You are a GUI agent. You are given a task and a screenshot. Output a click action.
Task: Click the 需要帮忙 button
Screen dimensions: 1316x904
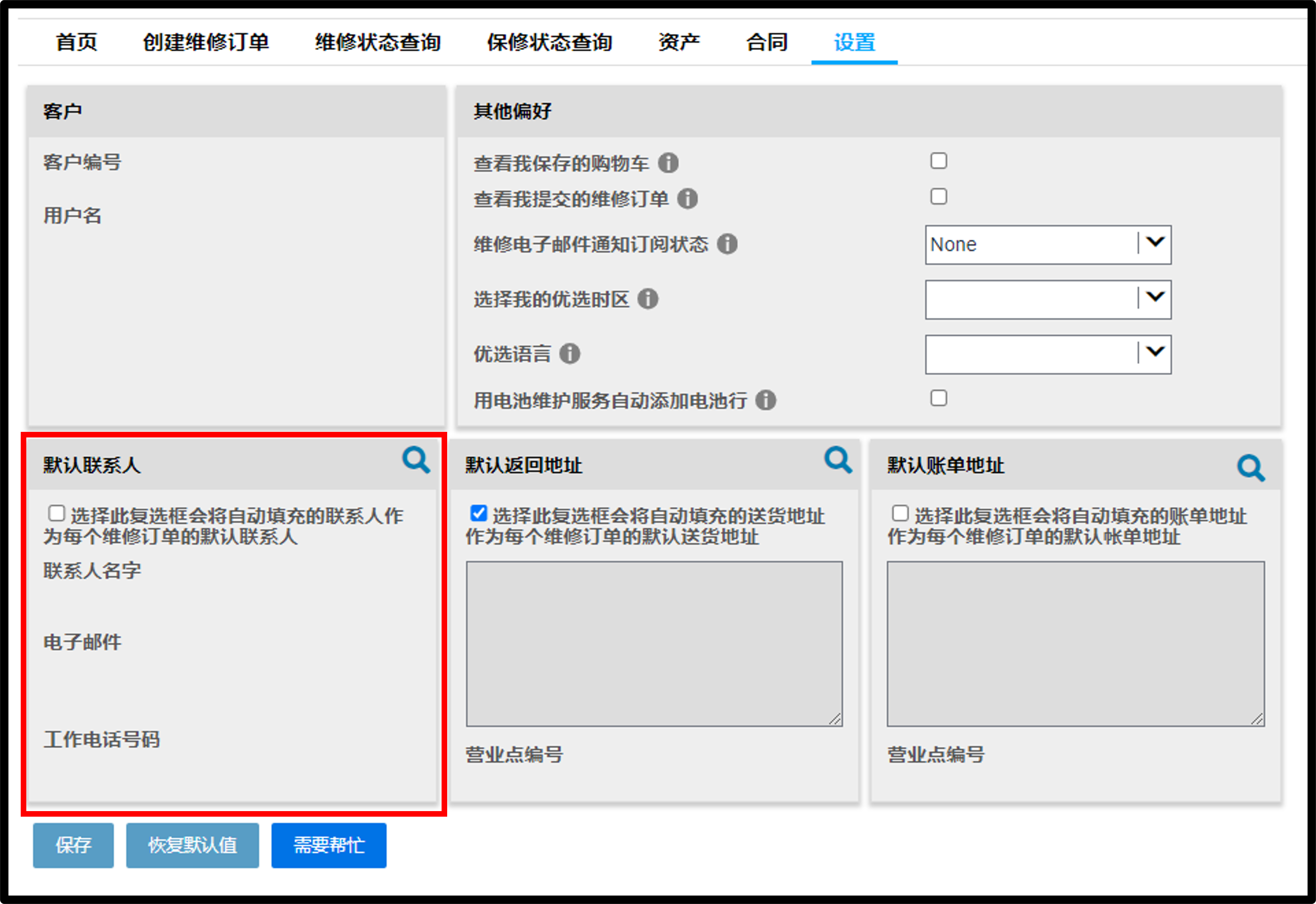[x=329, y=845]
